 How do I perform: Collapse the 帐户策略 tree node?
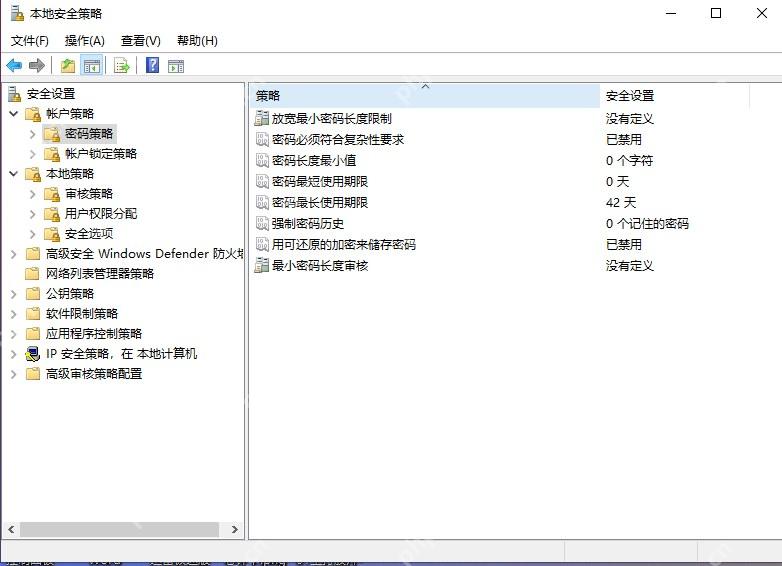14,114
